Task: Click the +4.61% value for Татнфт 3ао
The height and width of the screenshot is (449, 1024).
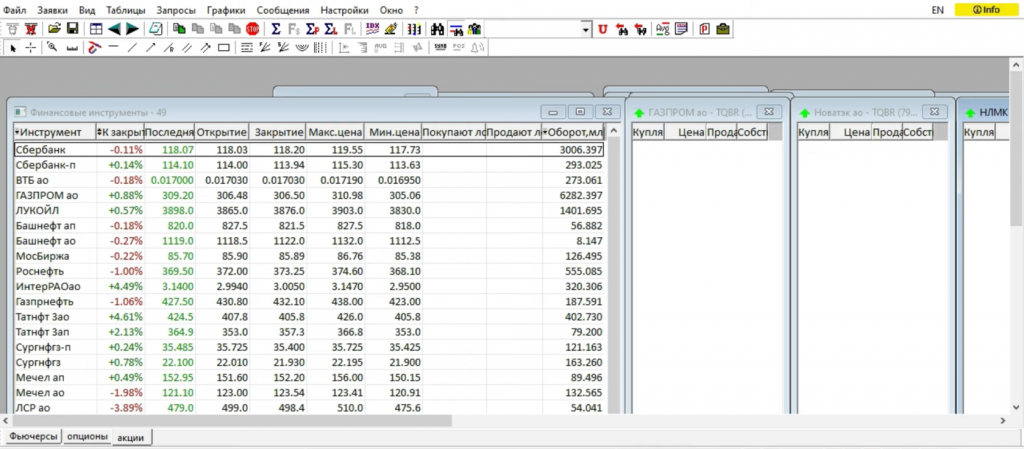Action: [125, 317]
